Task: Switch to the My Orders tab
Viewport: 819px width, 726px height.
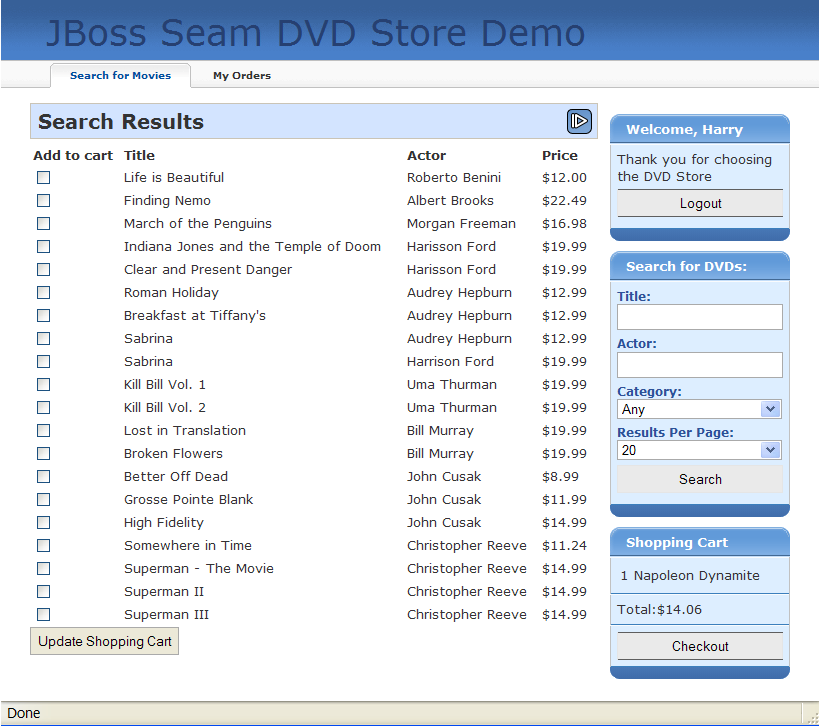Action: (241, 76)
